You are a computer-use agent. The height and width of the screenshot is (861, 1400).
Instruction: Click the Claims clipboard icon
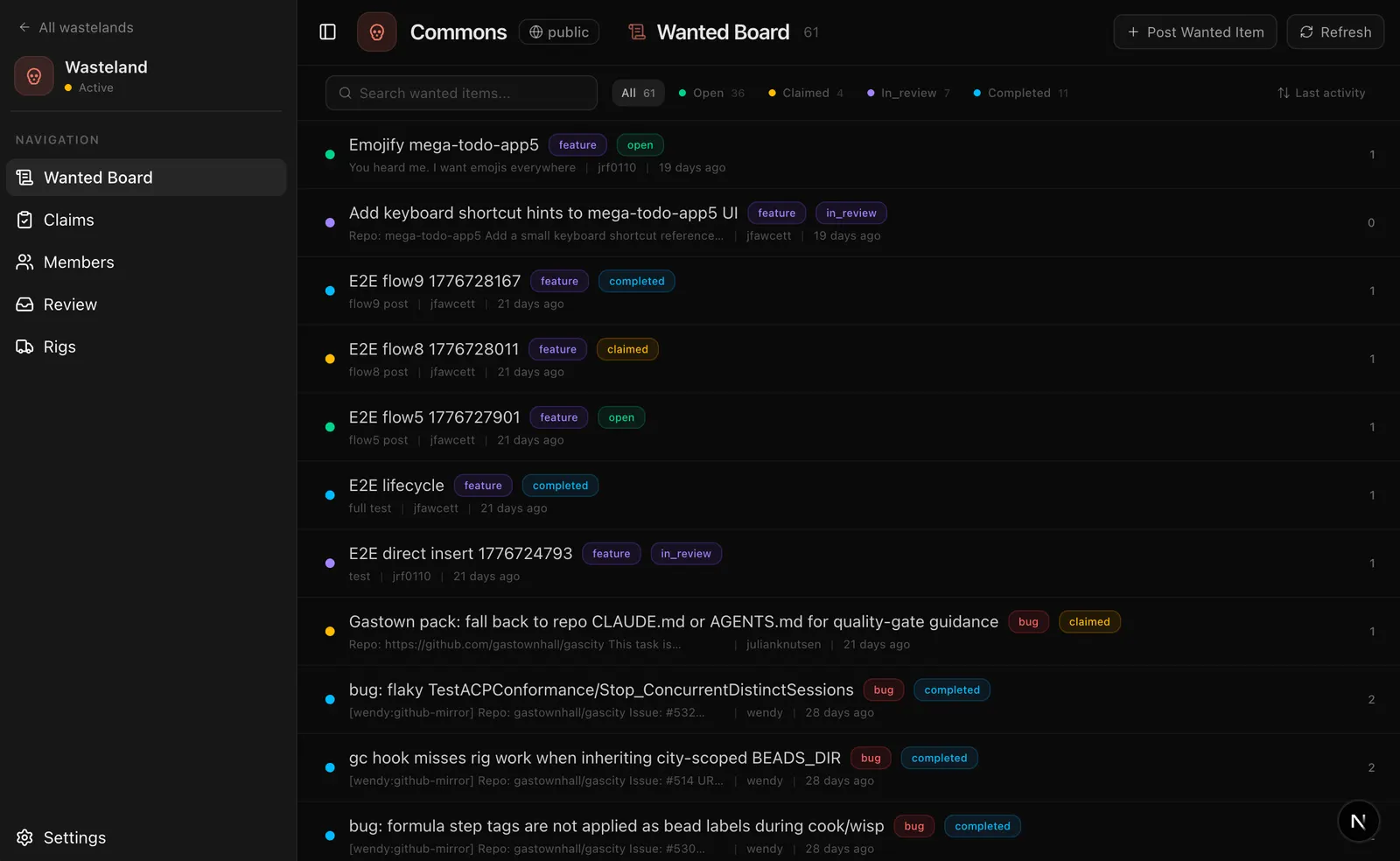click(25, 220)
